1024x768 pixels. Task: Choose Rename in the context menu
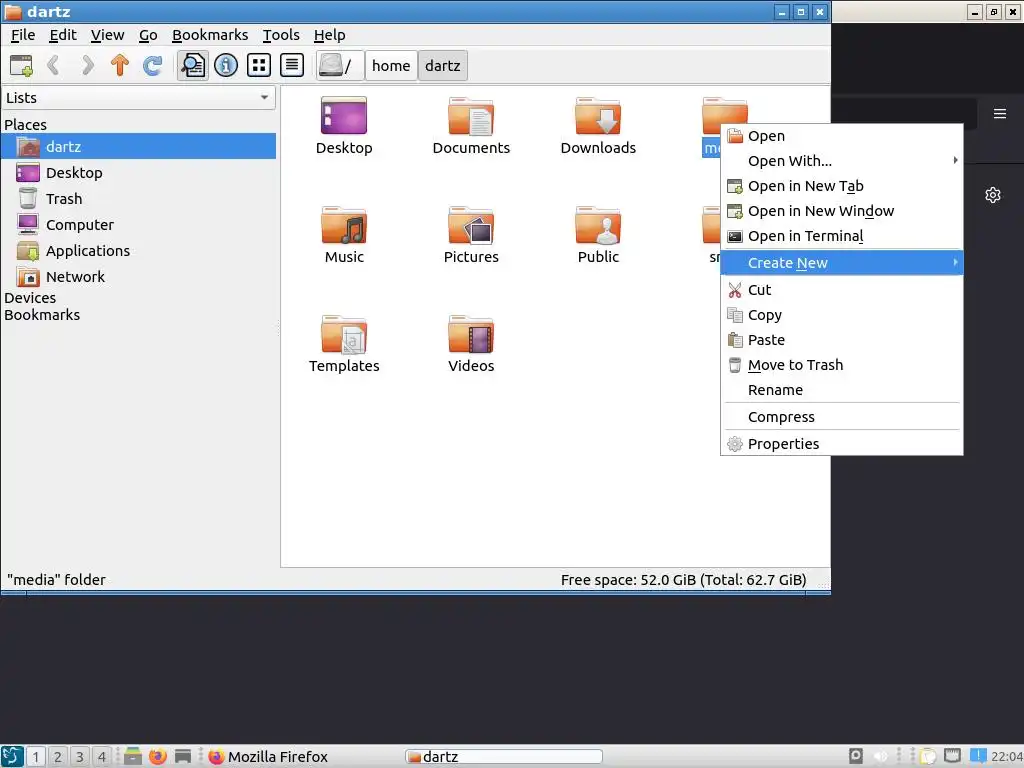[842, 390]
